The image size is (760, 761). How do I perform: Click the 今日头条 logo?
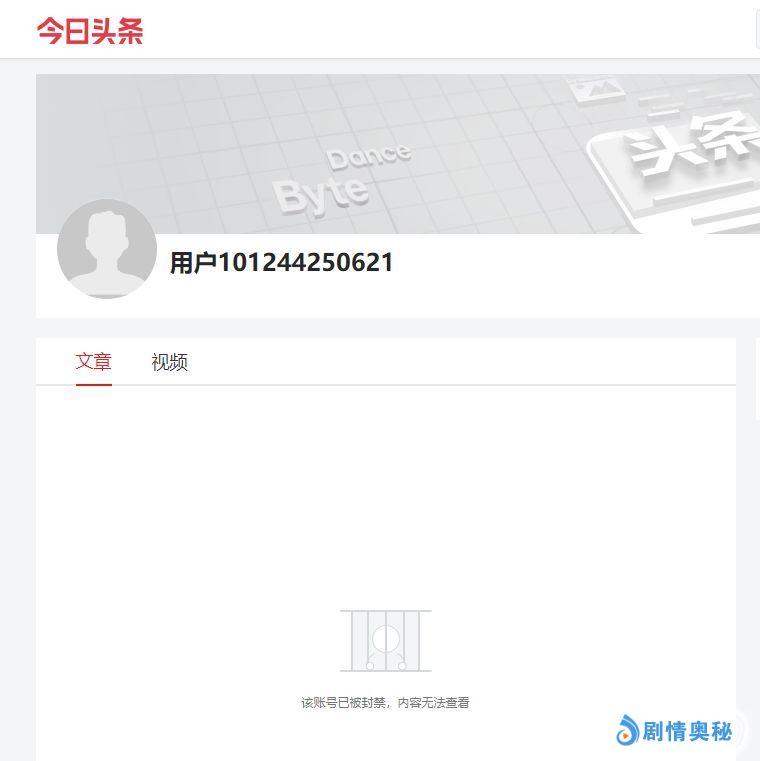tap(90, 31)
